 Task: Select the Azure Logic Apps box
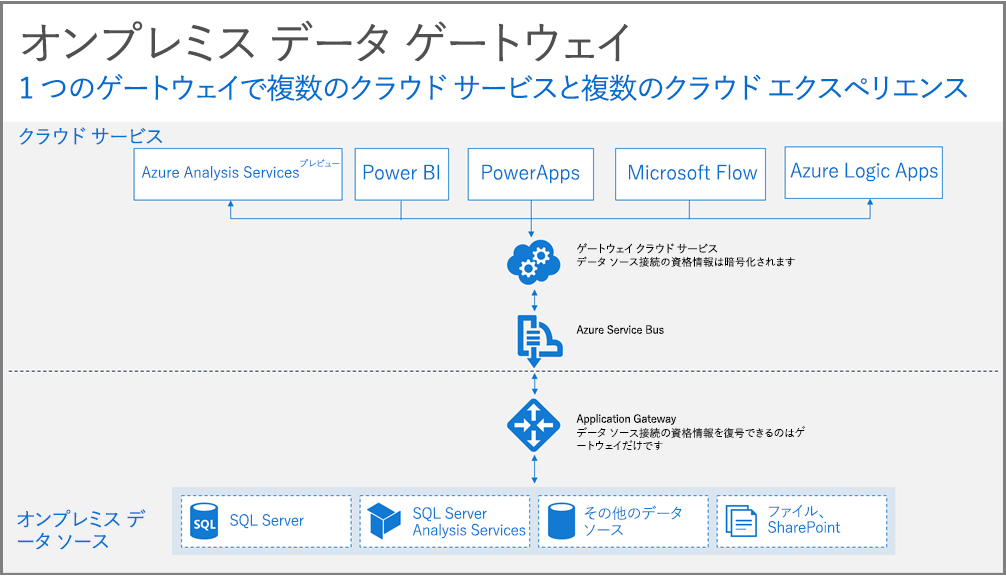coord(864,173)
